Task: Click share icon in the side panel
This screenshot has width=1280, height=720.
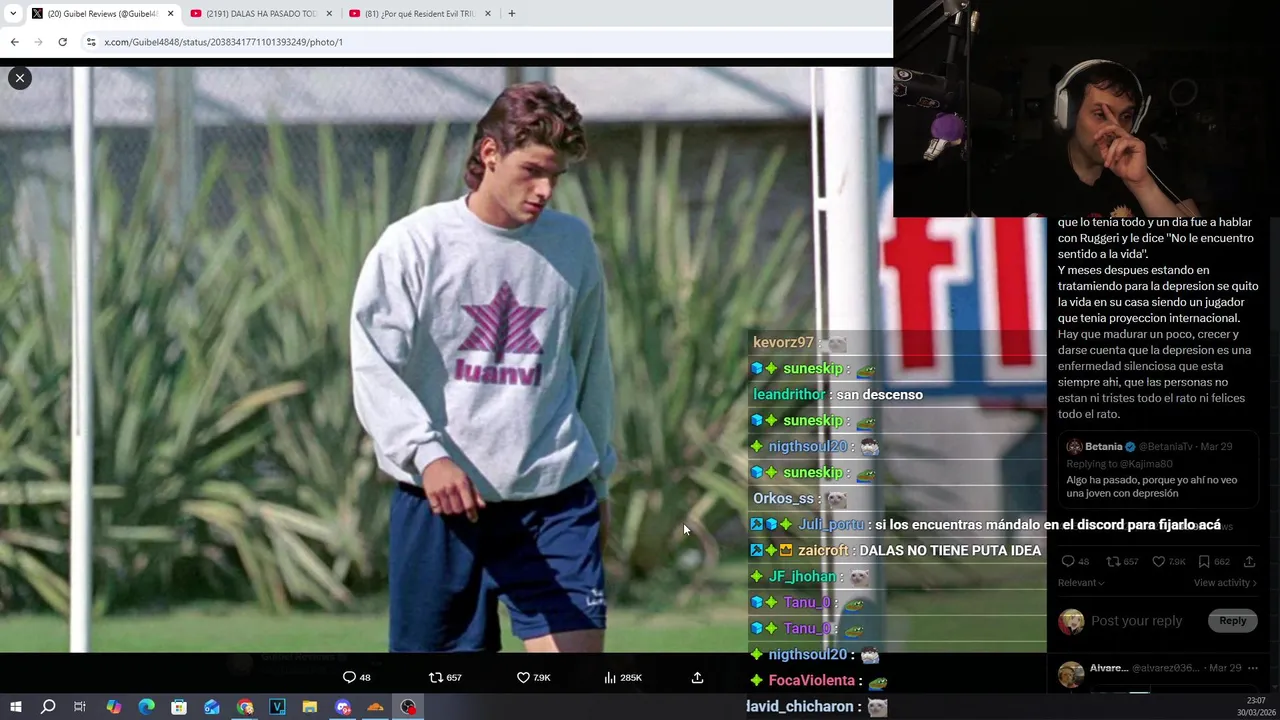Action: click(x=1249, y=561)
